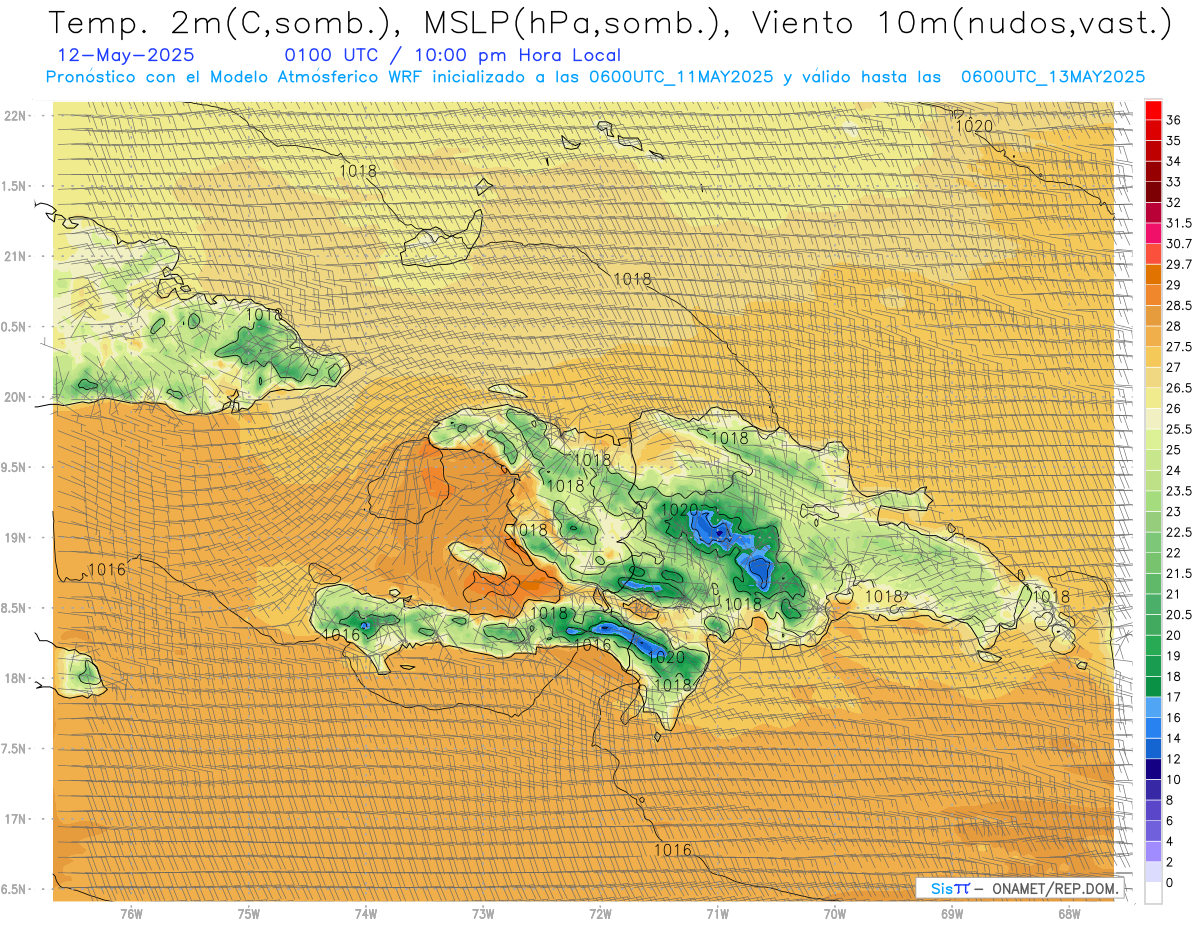Click the '20N' latitude label

click(16, 397)
